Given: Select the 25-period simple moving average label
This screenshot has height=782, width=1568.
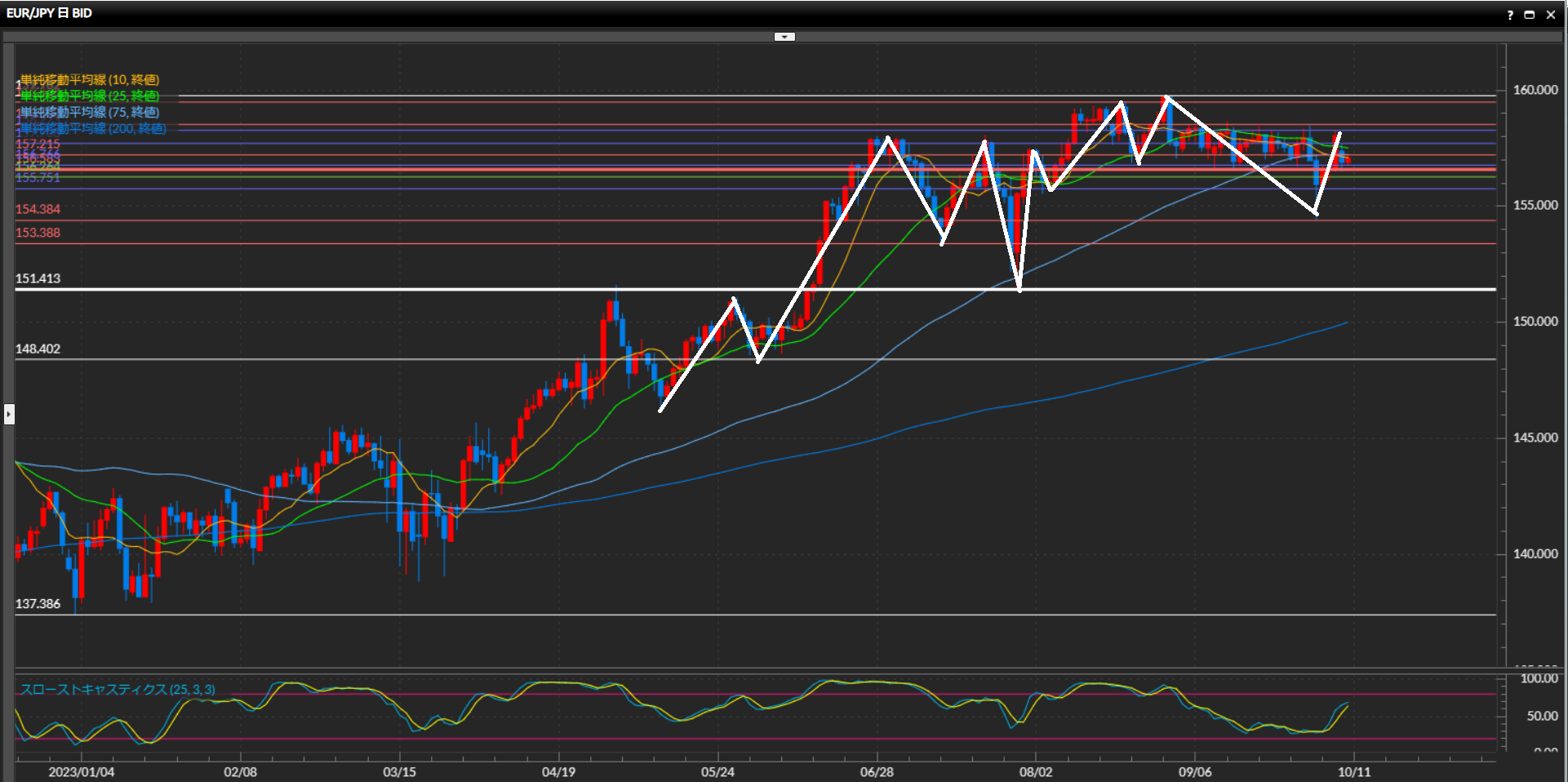Looking at the screenshot, I should coord(90,96).
